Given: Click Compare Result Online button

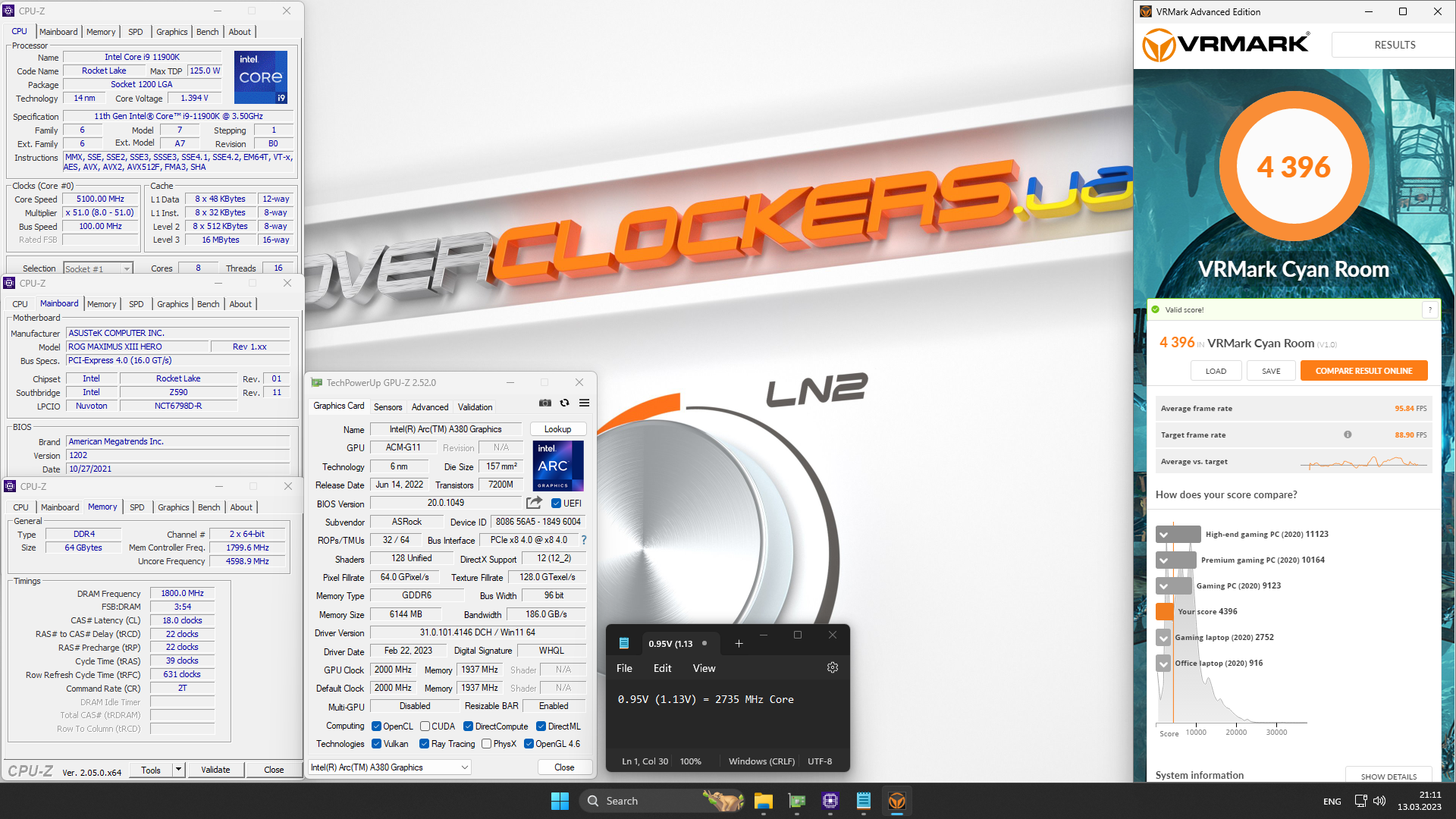Looking at the screenshot, I should pos(1363,371).
